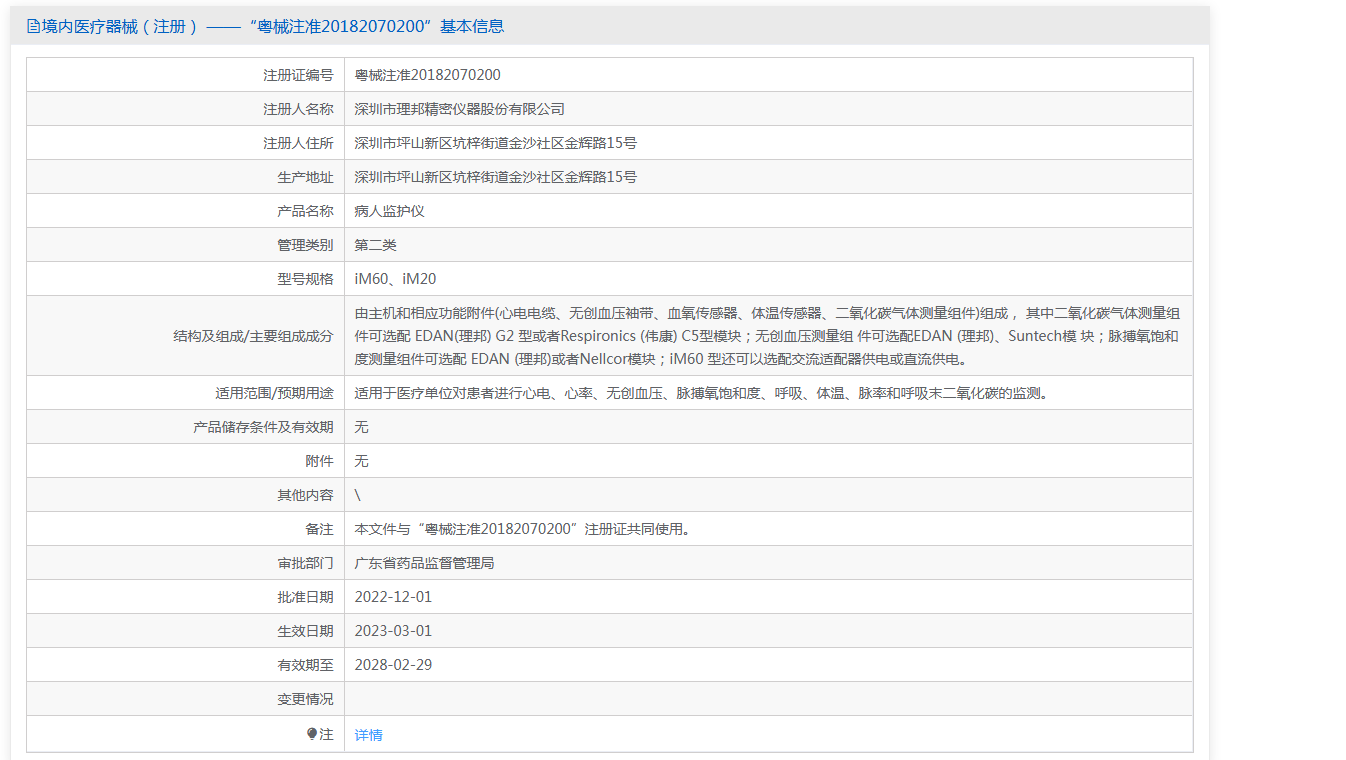Click model specification iM60、iM20
Screen dimensions: 1346x760
click(396, 279)
